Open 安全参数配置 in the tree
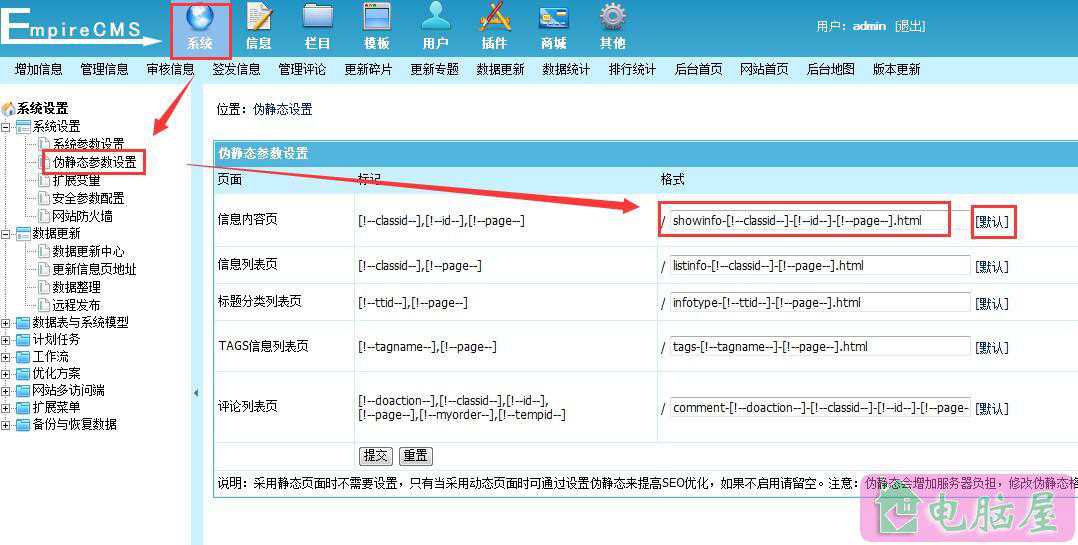The image size is (1078, 545). coord(89,199)
